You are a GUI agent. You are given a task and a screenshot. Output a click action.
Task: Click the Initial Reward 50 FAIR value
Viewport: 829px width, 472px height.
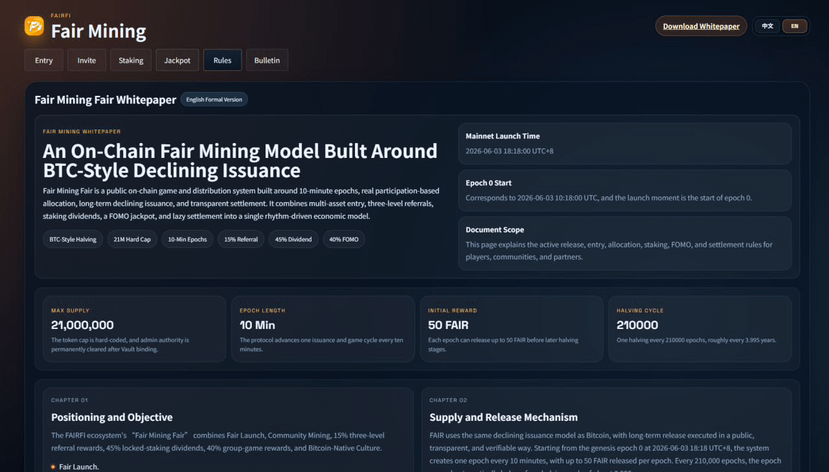(448, 325)
